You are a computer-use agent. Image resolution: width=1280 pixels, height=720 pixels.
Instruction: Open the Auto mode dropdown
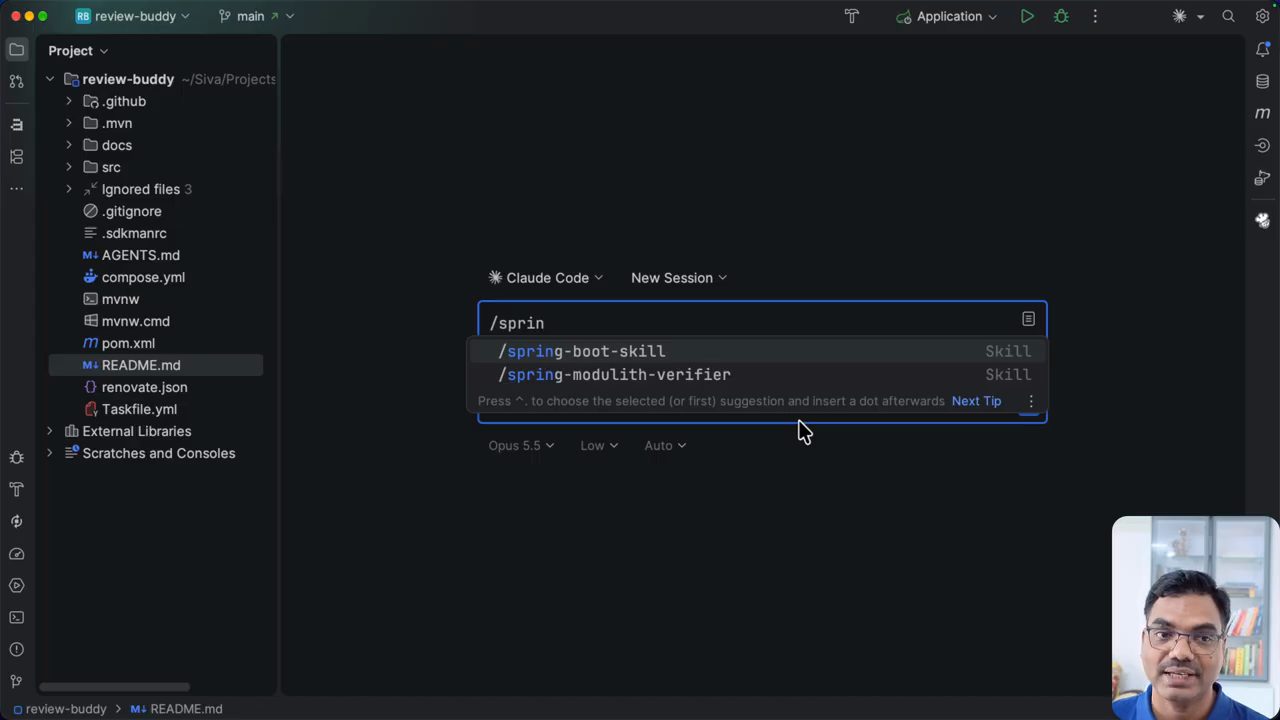[x=665, y=445]
